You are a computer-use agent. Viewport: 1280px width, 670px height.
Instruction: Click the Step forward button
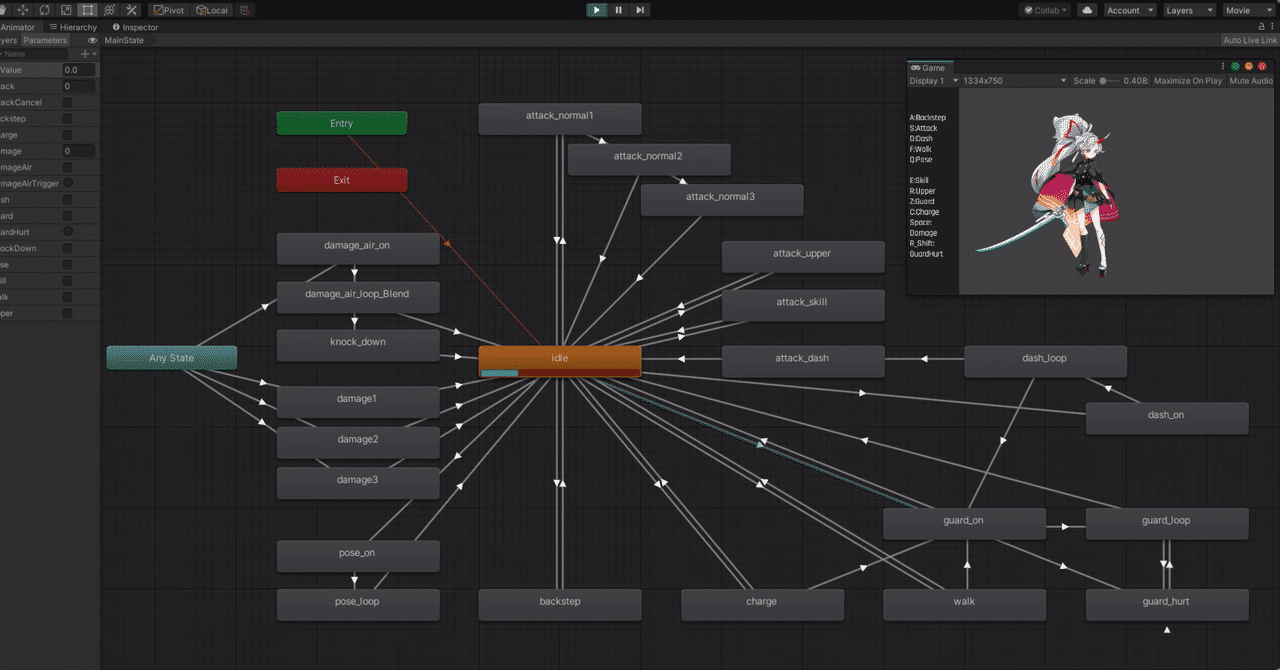tap(640, 10)
